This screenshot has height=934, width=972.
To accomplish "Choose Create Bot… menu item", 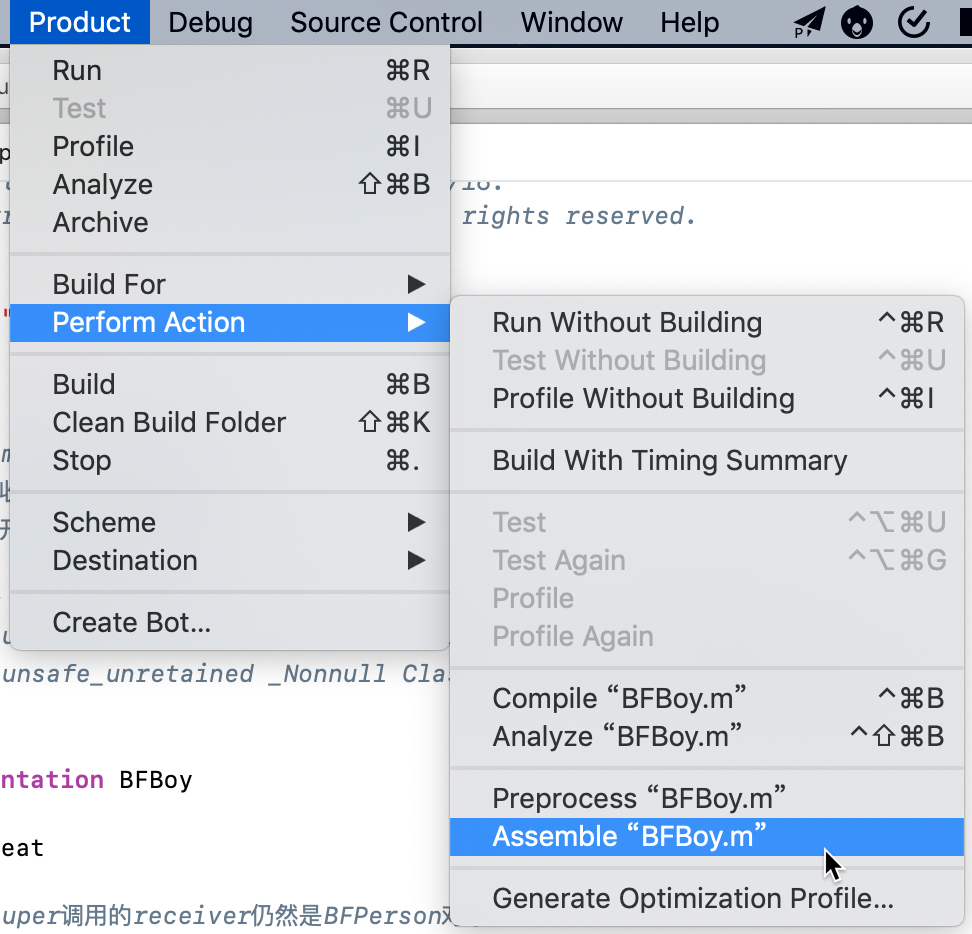I will point(229,622).
